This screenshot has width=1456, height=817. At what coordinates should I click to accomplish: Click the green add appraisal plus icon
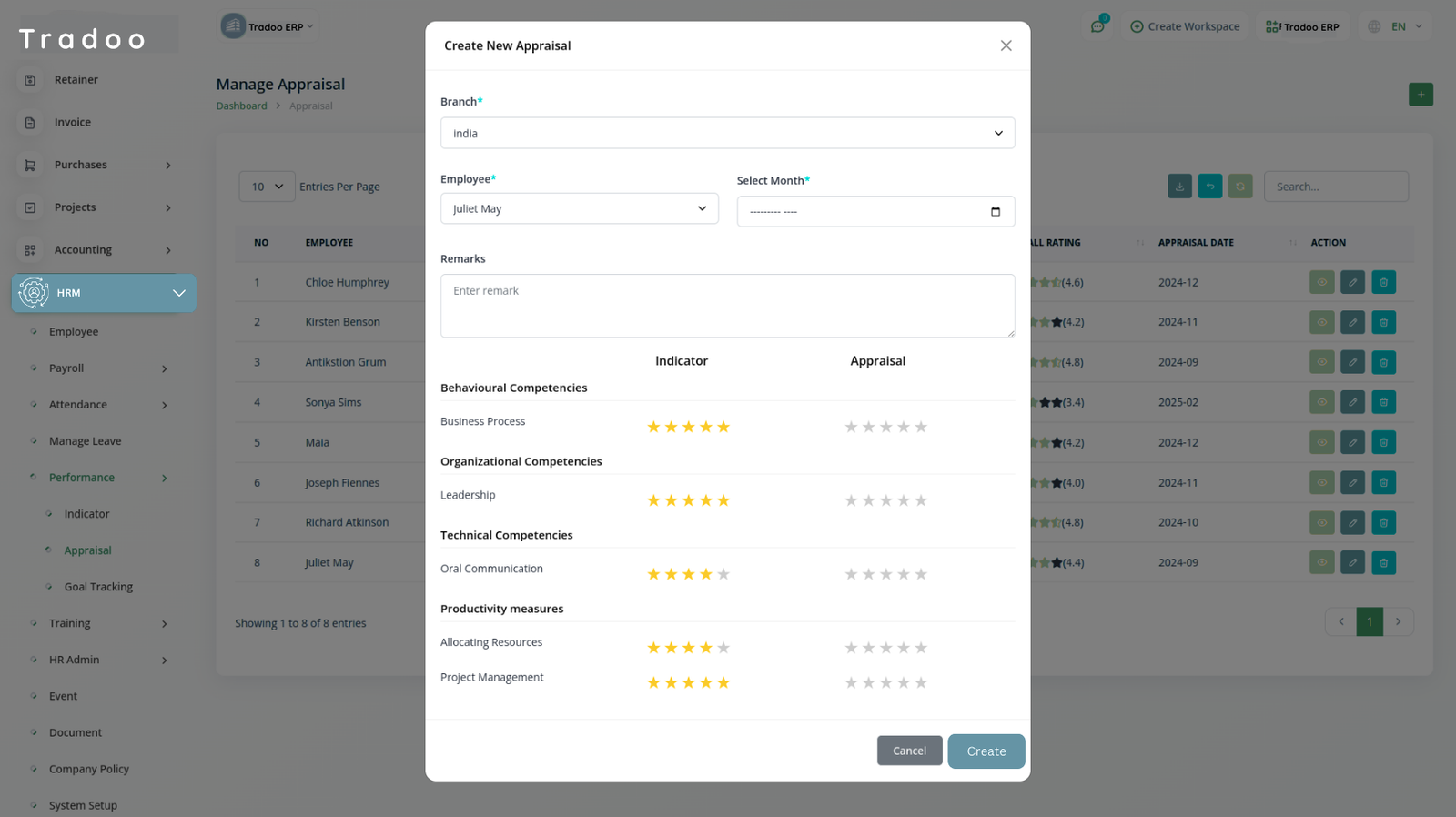point(1420,95)
